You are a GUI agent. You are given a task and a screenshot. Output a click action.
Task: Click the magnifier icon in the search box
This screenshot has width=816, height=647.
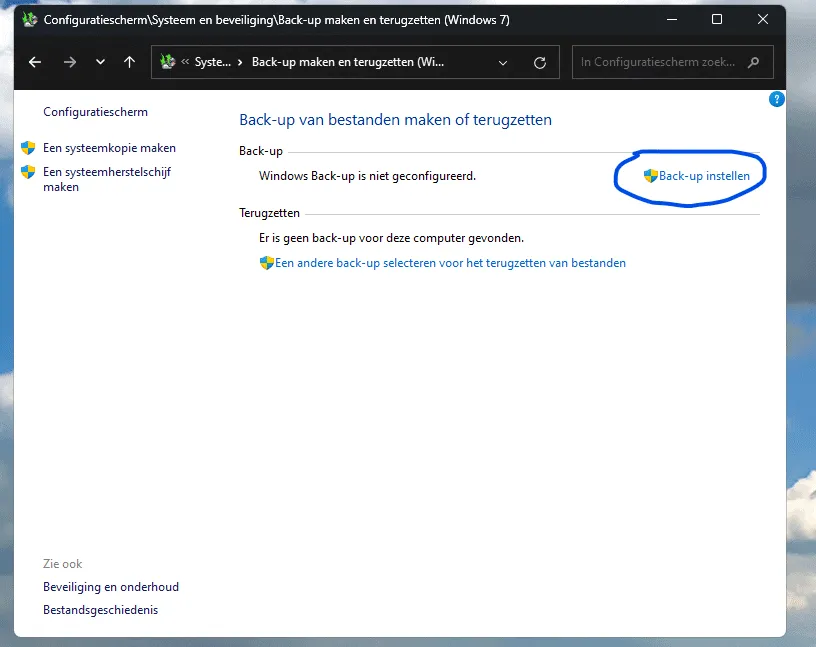pos(754,62)
